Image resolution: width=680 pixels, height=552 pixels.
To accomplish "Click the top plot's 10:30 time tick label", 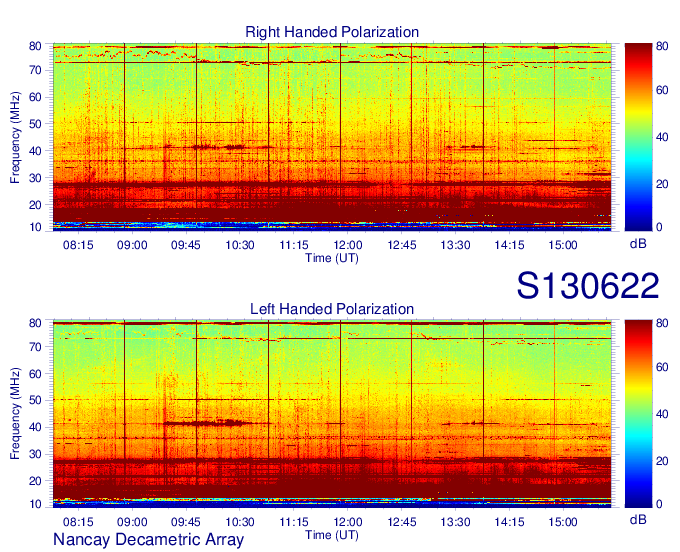I will (240, 245).
